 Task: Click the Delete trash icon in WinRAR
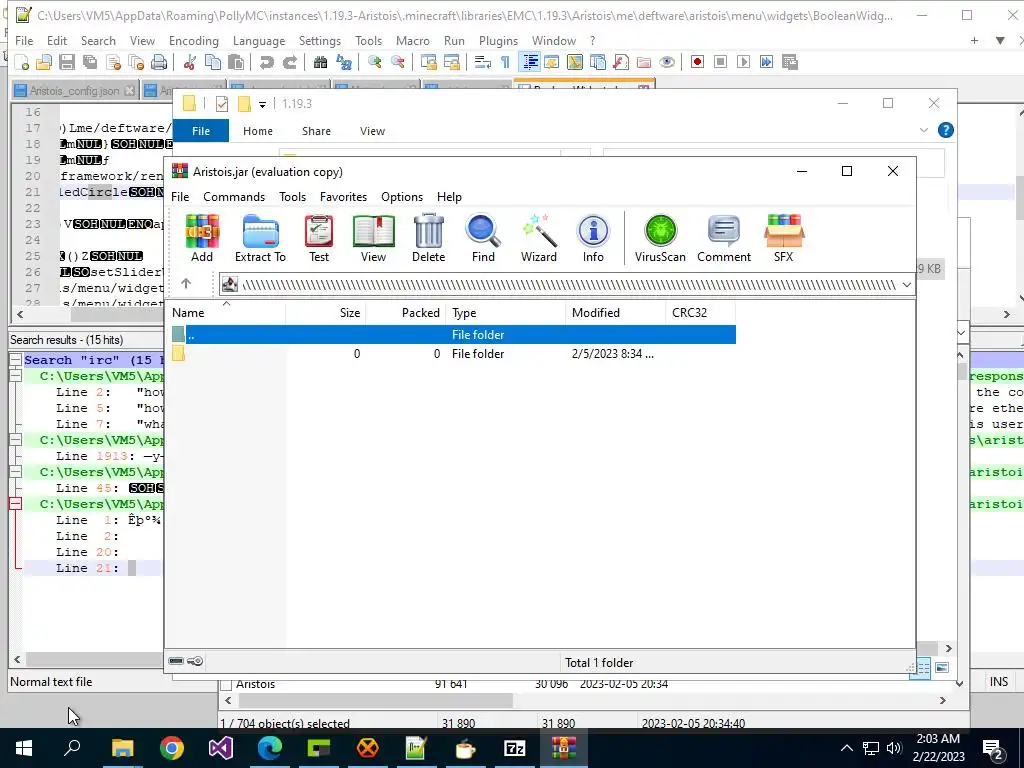(x=428, y=238)
